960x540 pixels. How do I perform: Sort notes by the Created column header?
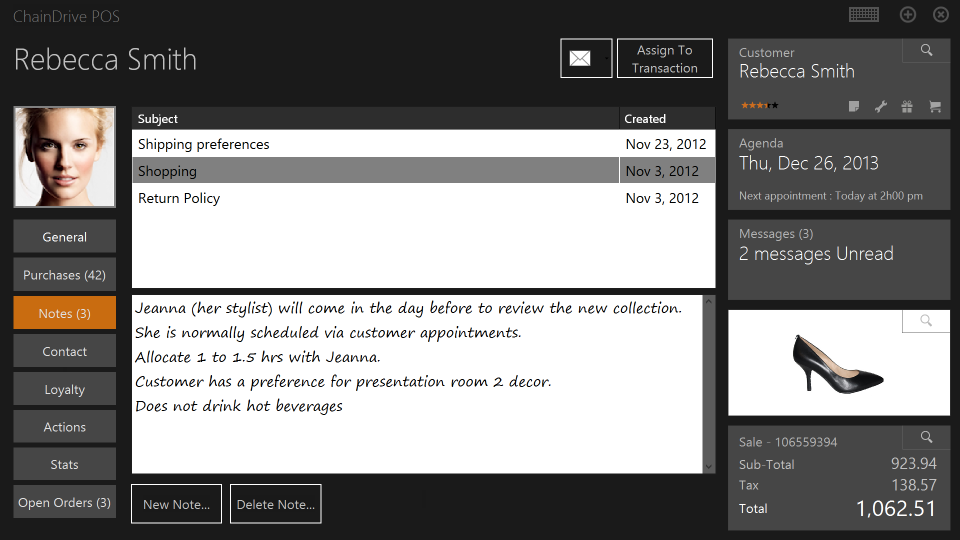(667, 119)
